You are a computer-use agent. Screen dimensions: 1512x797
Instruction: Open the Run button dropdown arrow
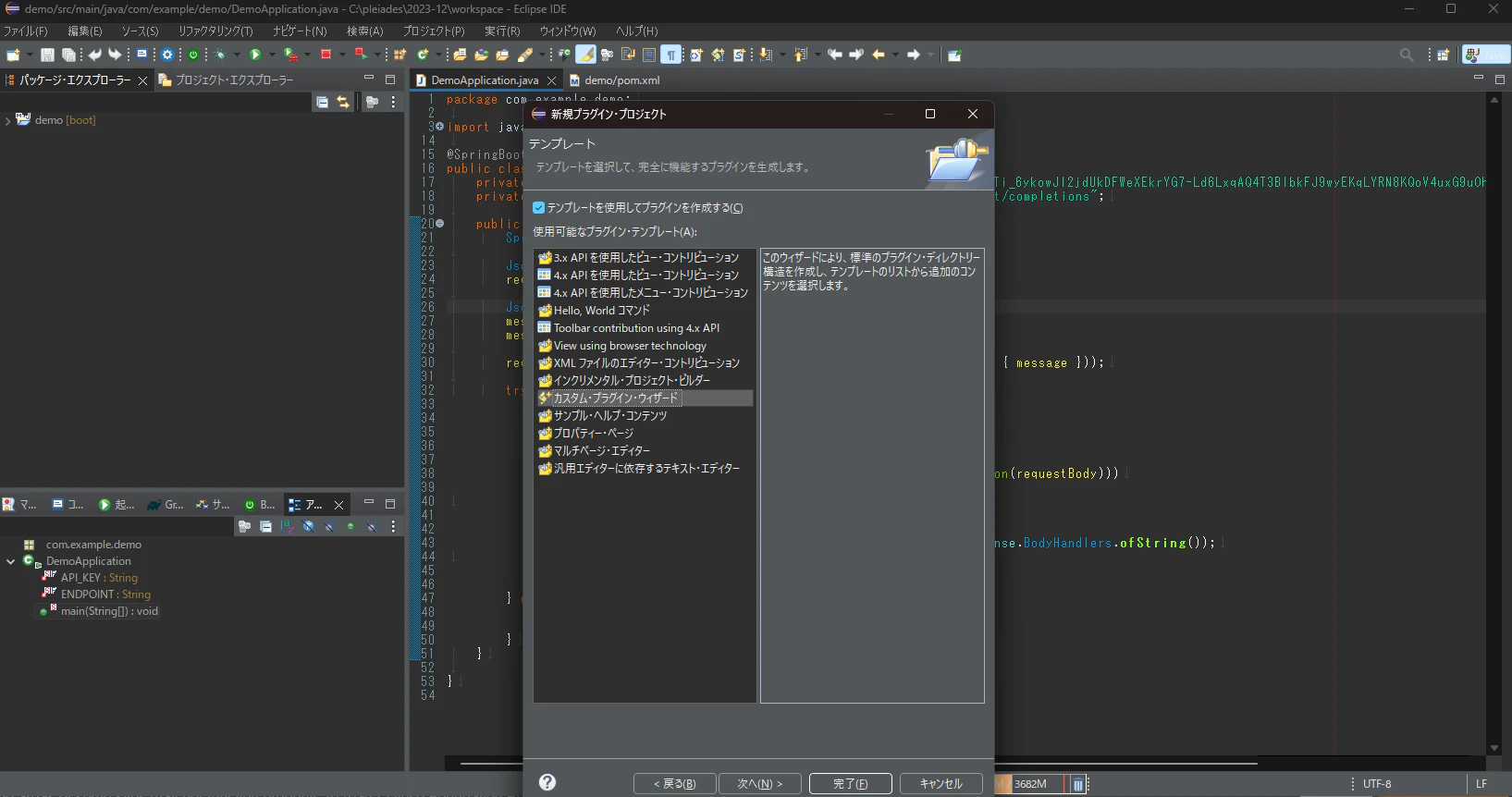(x=272, y=55)
